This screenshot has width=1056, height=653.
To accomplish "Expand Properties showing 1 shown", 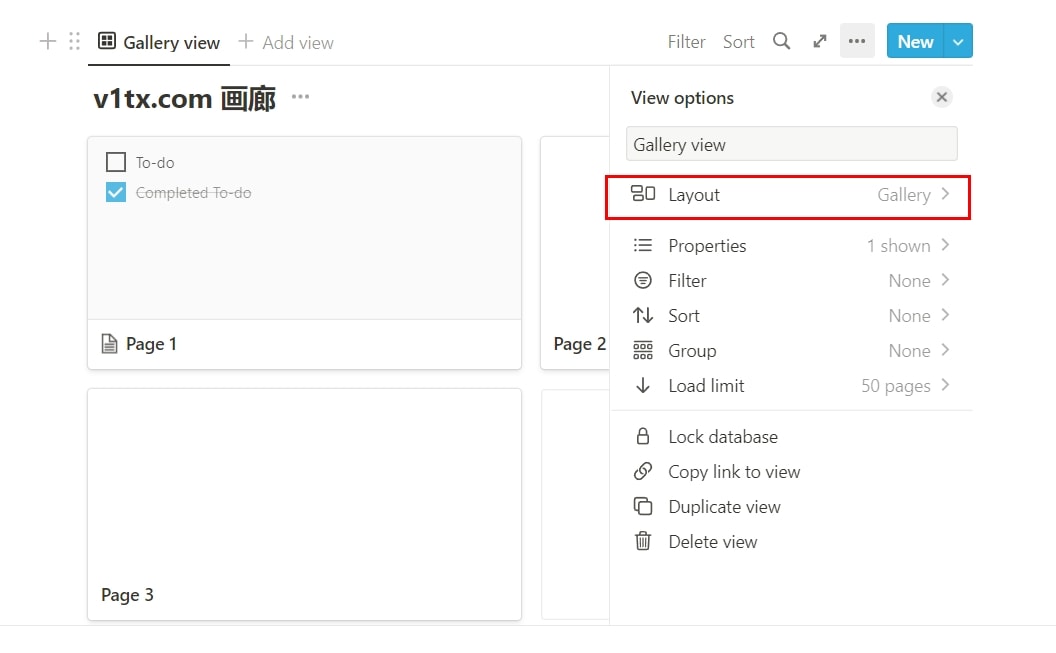I will pyautogui.click(x=788, y=246).
